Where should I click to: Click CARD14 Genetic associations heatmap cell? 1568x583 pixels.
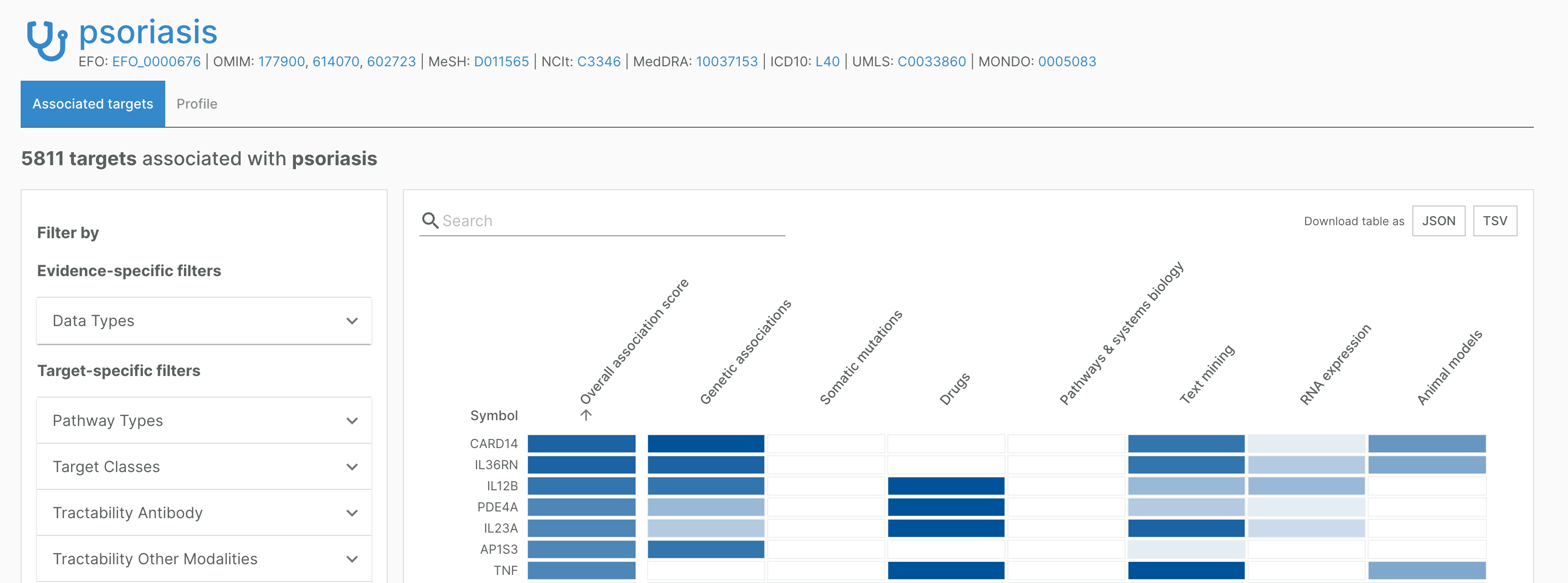point(706,444)
